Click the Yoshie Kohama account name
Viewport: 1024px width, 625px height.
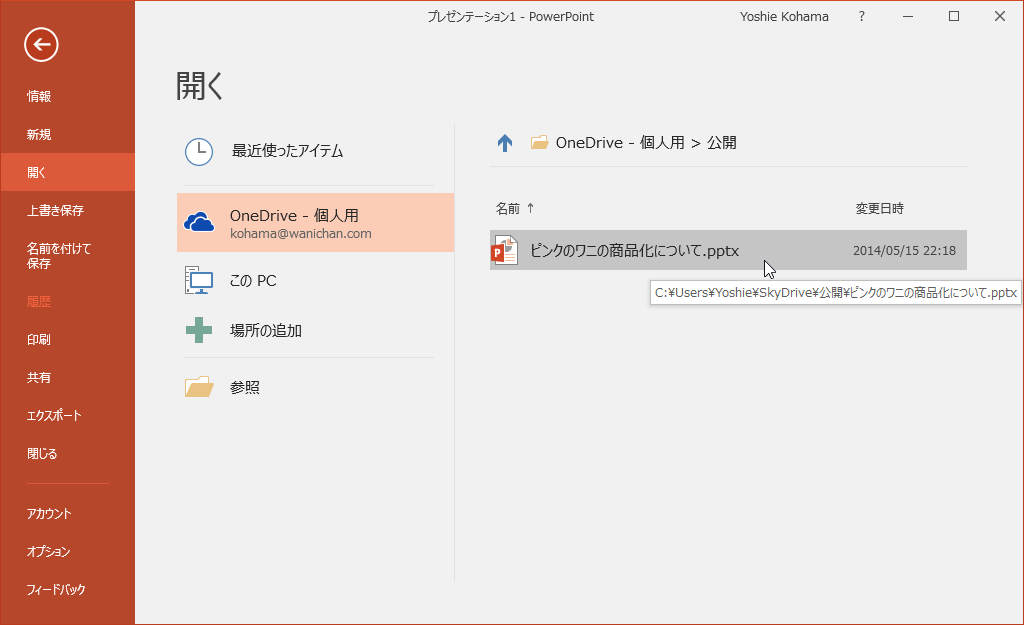coord(786,16)
